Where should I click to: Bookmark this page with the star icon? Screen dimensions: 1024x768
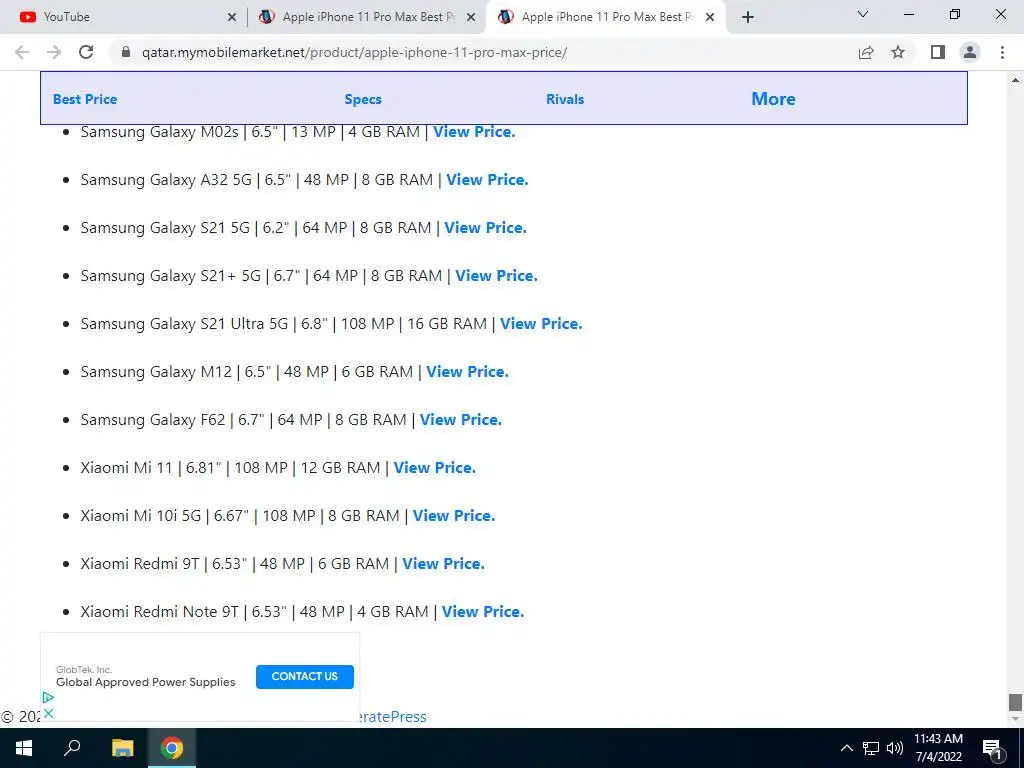click(898, 52)
